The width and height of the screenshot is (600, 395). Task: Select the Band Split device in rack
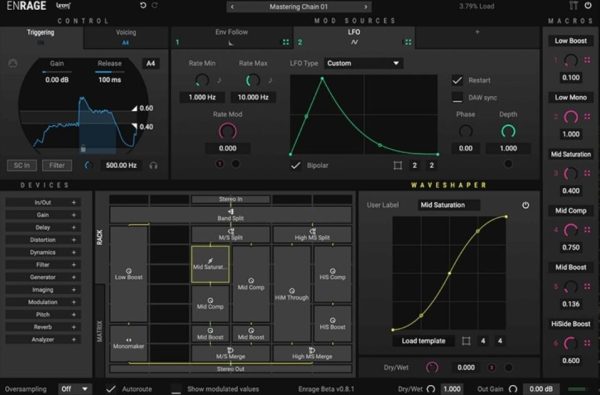pos(230,215)
